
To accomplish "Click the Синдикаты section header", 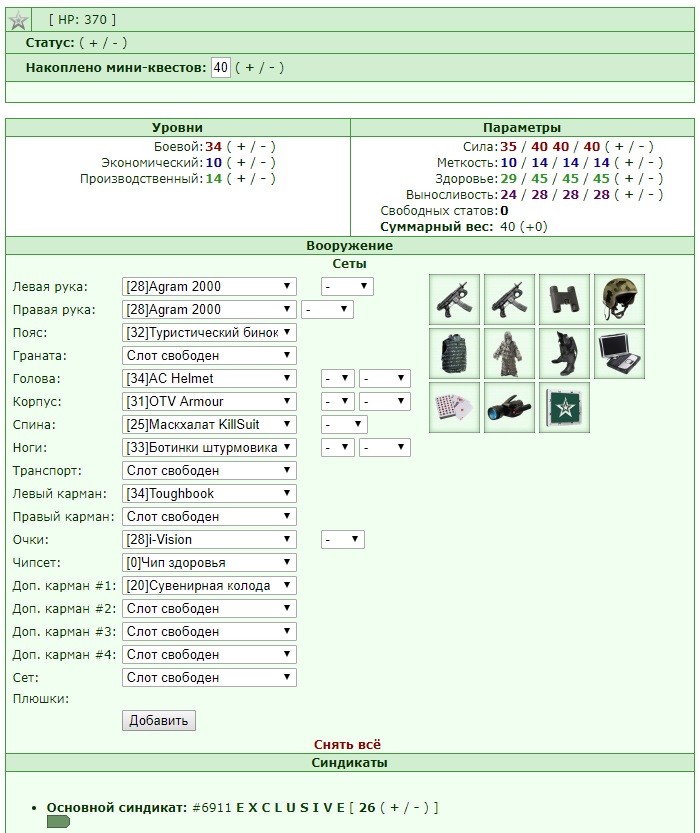I will pos(349,762).
